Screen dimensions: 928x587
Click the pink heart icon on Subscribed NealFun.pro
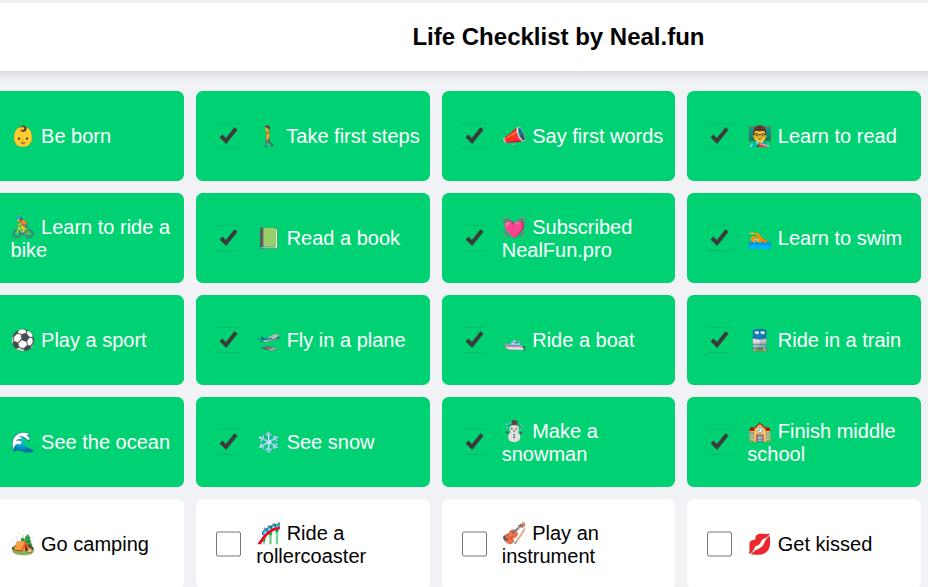(x=514, y=228)
